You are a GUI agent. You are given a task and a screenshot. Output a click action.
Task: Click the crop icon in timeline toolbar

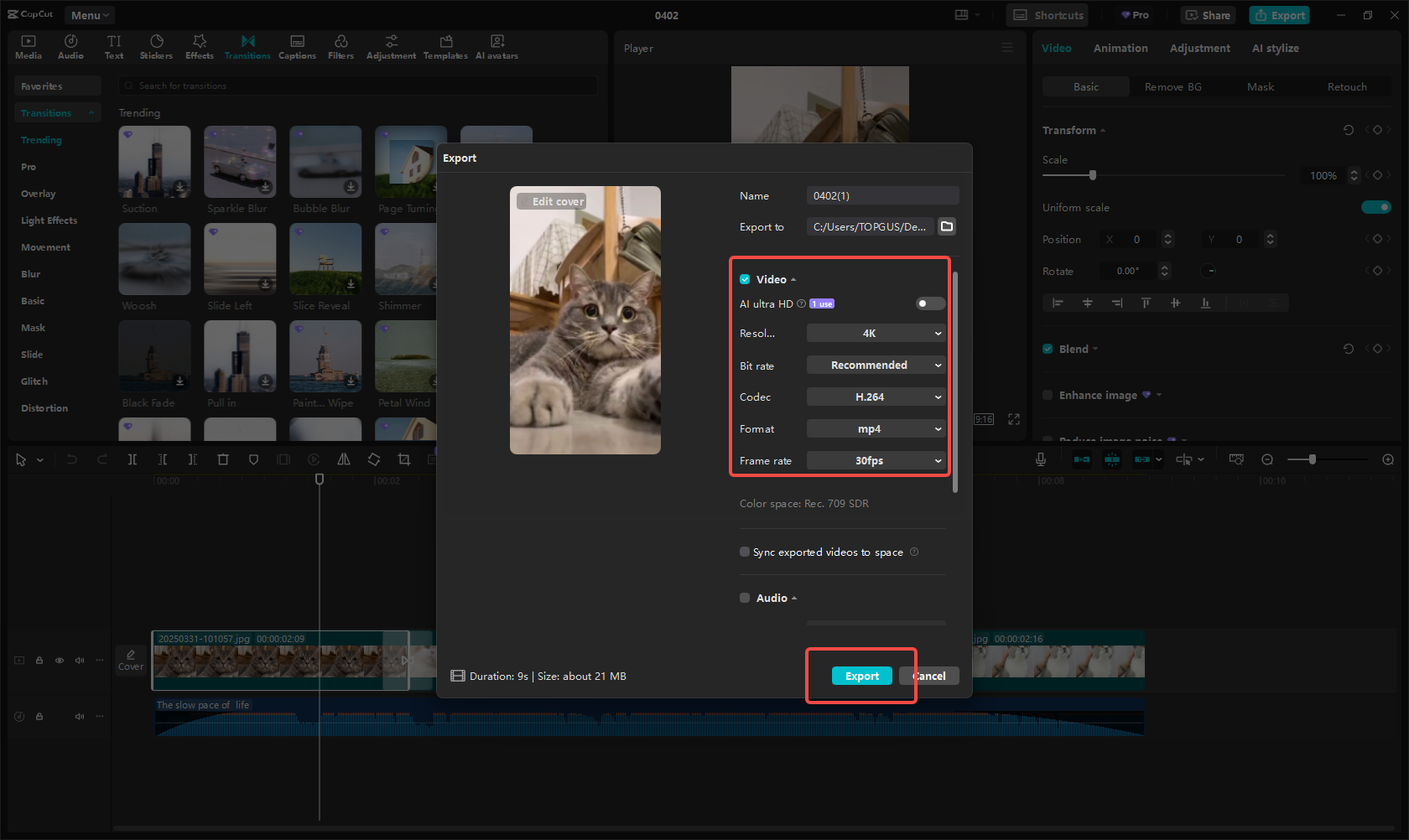pos(404,459)
